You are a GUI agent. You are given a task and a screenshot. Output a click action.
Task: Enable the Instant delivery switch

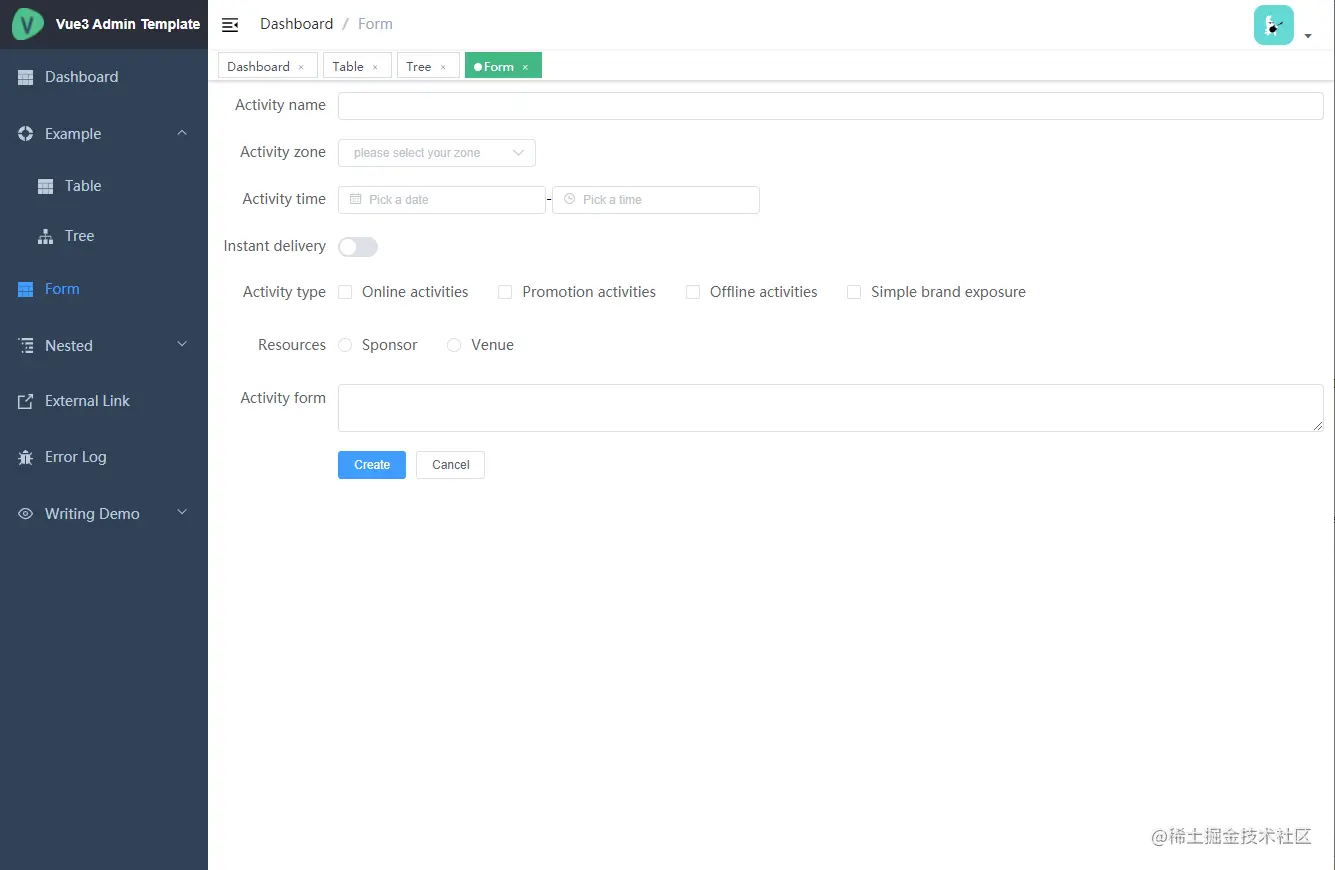coord(357,246)
